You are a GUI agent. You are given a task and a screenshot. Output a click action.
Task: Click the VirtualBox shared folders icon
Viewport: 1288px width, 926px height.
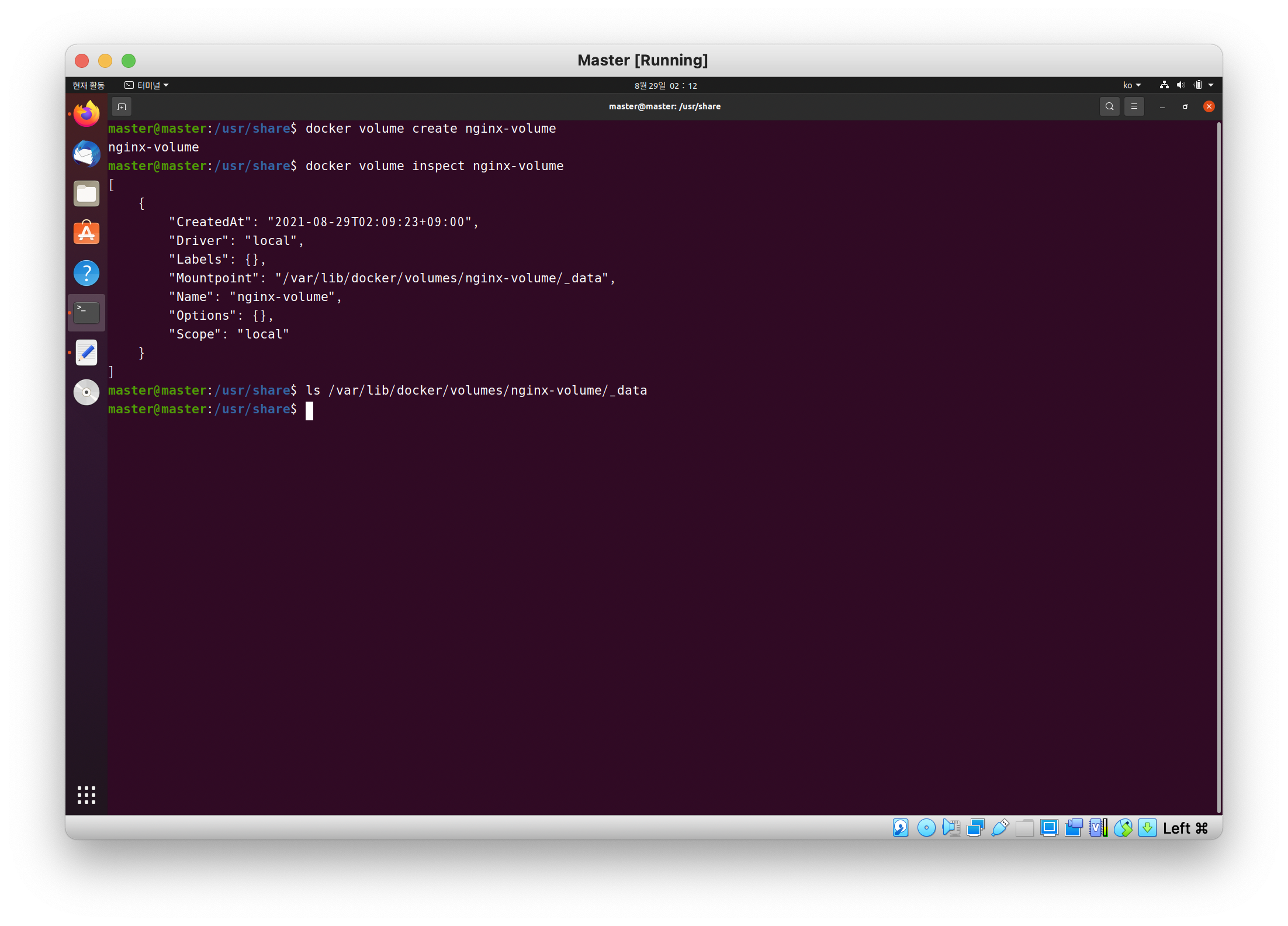(x=1024, y=828)
